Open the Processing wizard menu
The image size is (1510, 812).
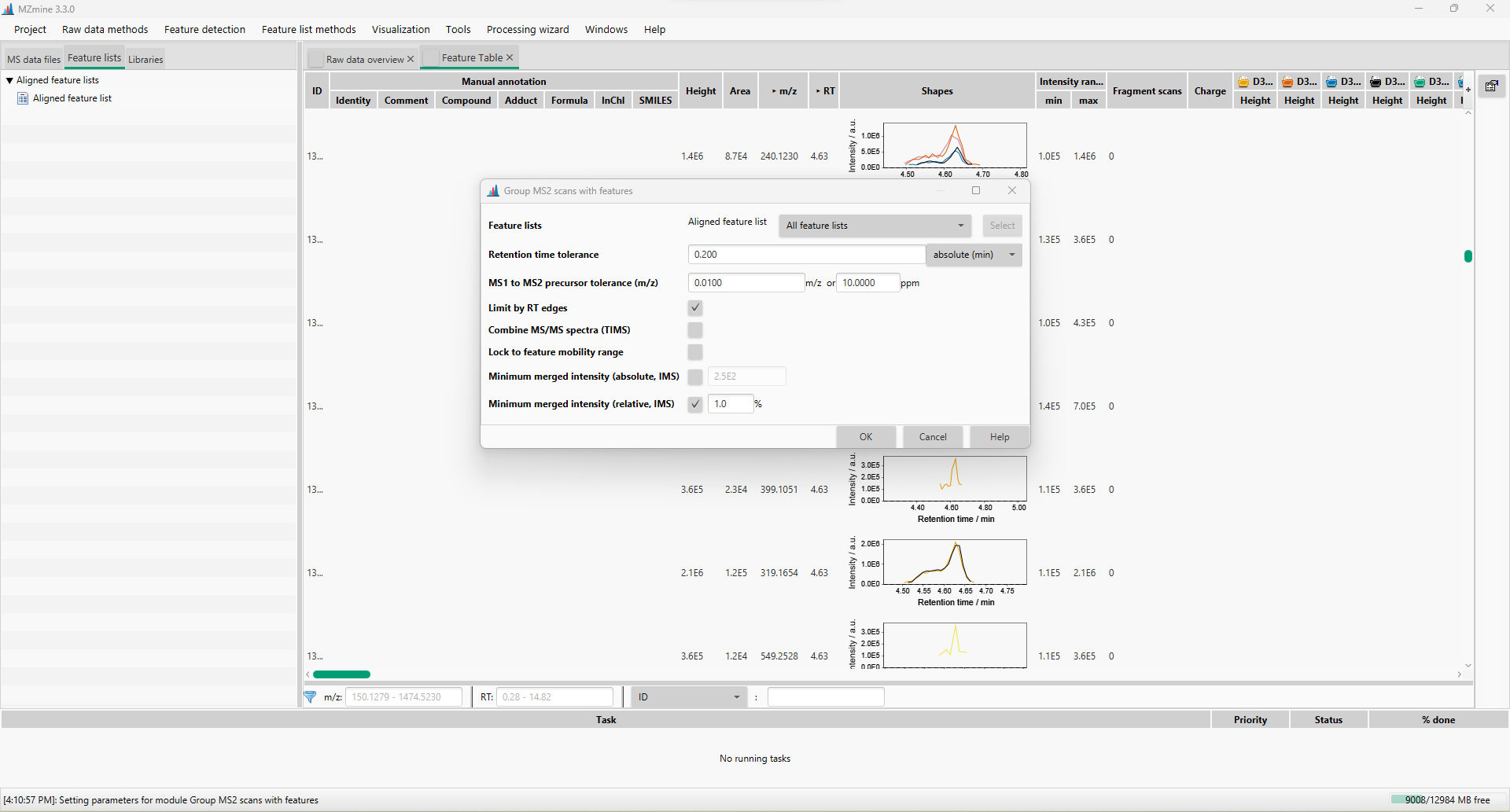click(x=528, y=29)
